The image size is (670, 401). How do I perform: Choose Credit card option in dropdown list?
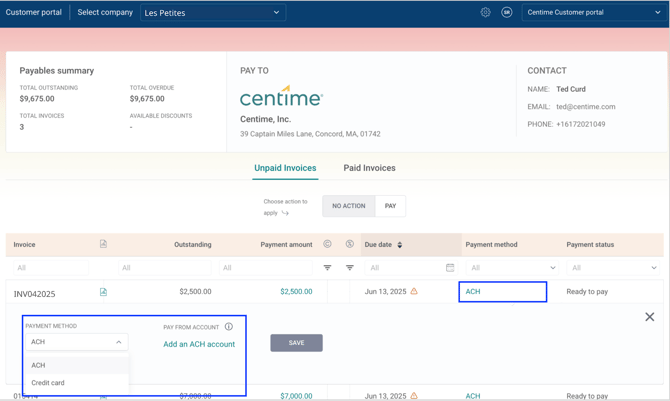77,383
